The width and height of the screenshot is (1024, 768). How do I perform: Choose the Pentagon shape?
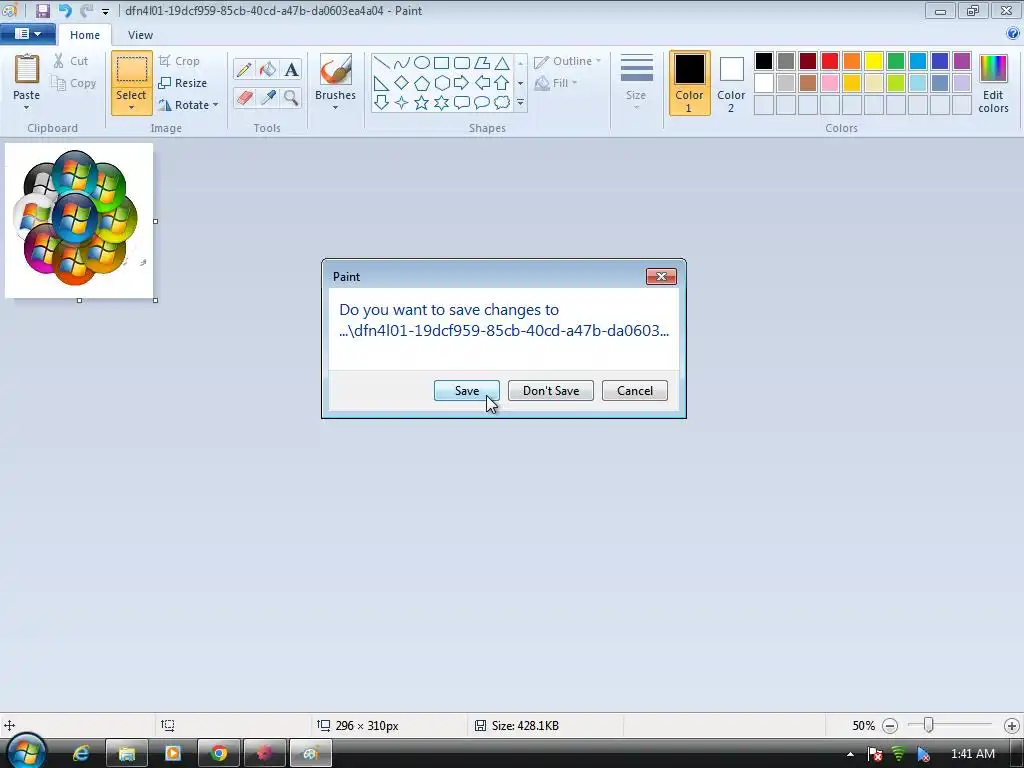pyautogui.click(x=422, y=83)
